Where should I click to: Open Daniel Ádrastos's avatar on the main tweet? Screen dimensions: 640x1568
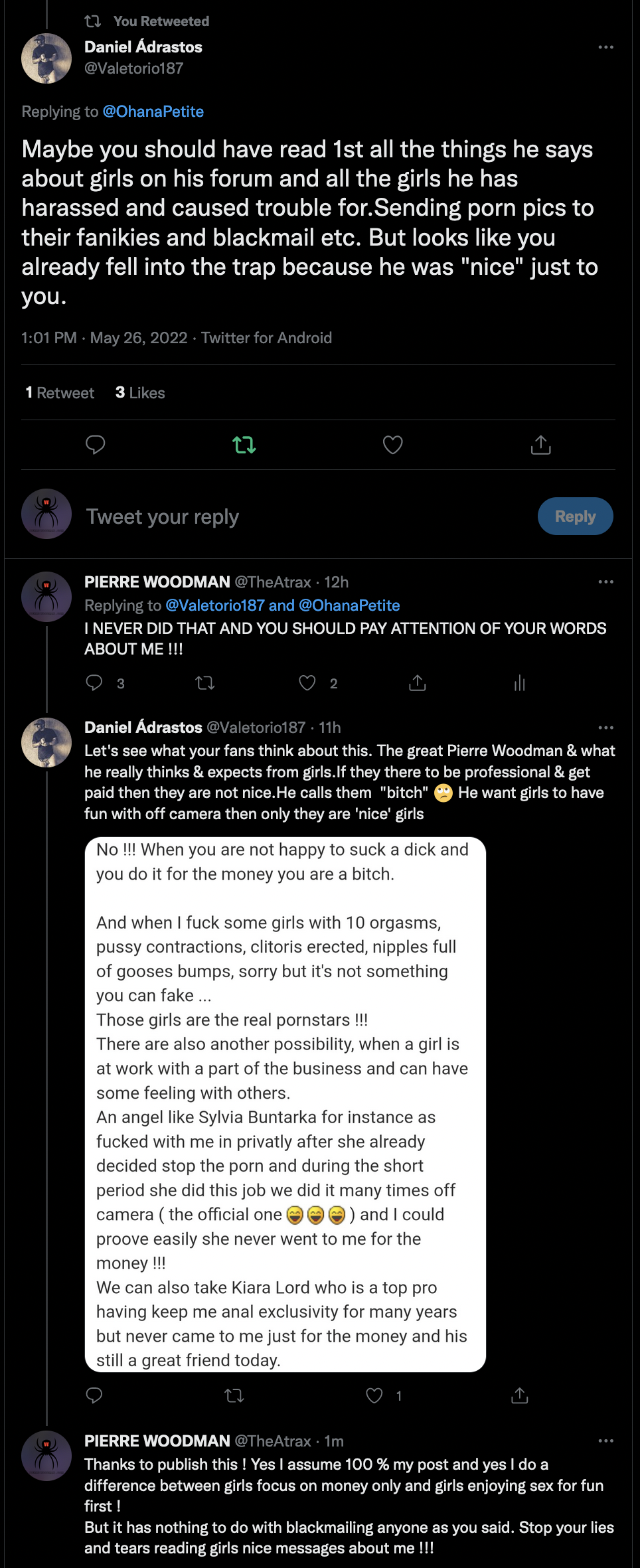tap(46, 58)
